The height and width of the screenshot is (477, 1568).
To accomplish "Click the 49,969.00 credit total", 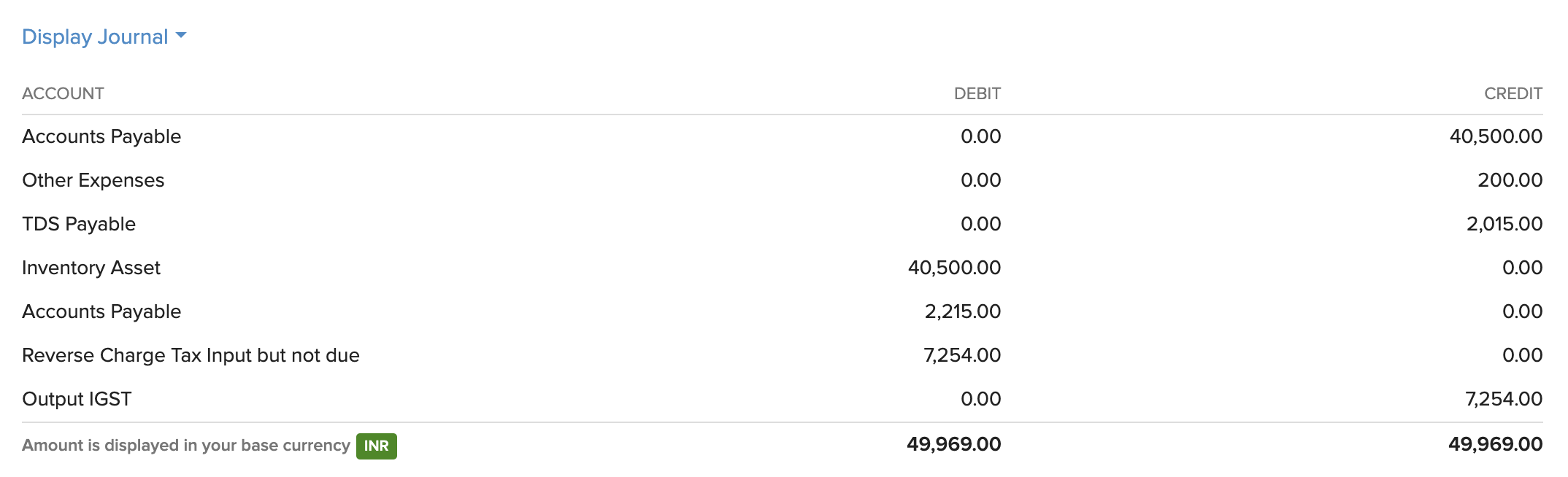I will pyautogui.click(x=1495, y=444).
